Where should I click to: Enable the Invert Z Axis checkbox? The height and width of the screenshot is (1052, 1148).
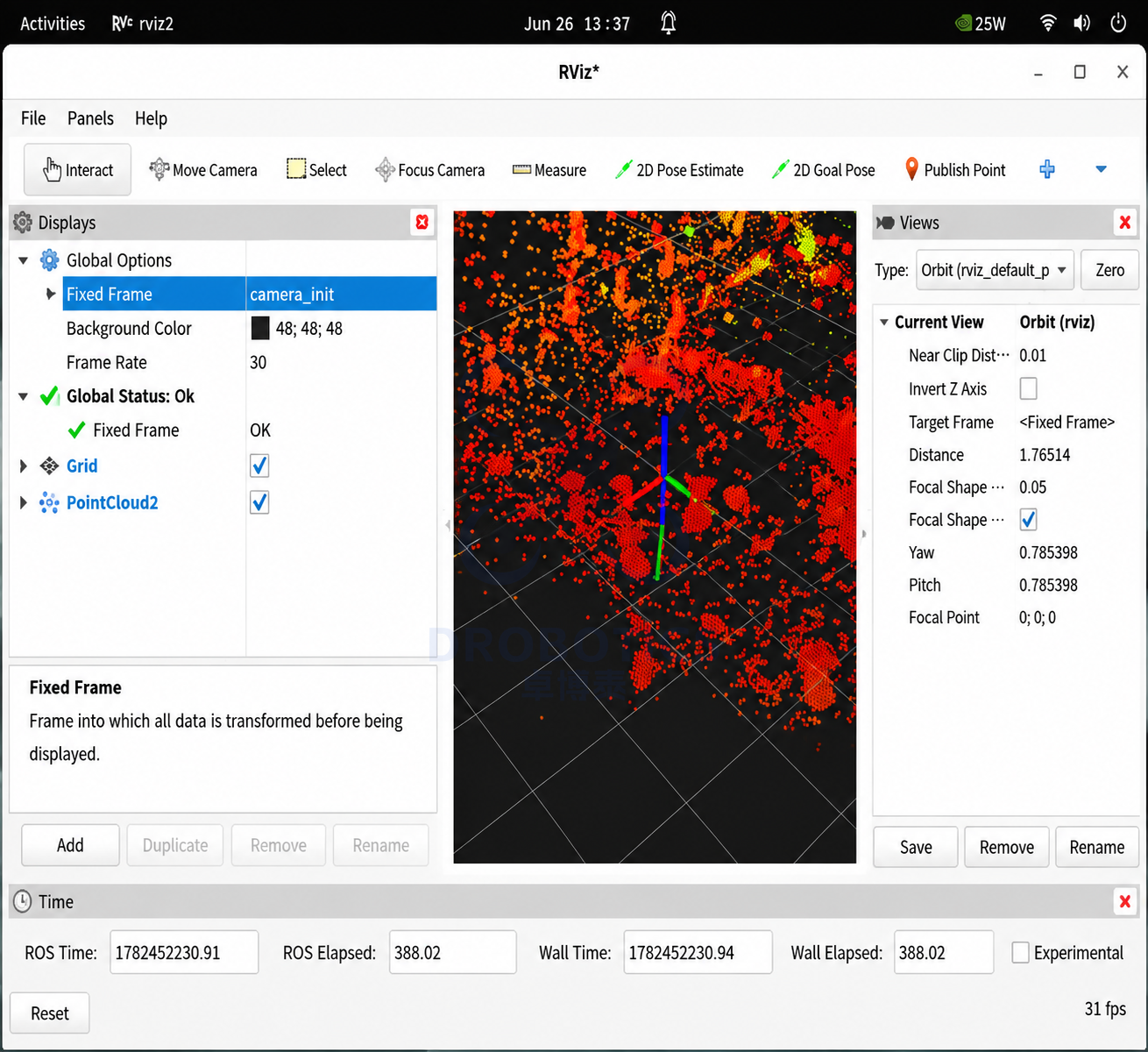coord(1029,388)
